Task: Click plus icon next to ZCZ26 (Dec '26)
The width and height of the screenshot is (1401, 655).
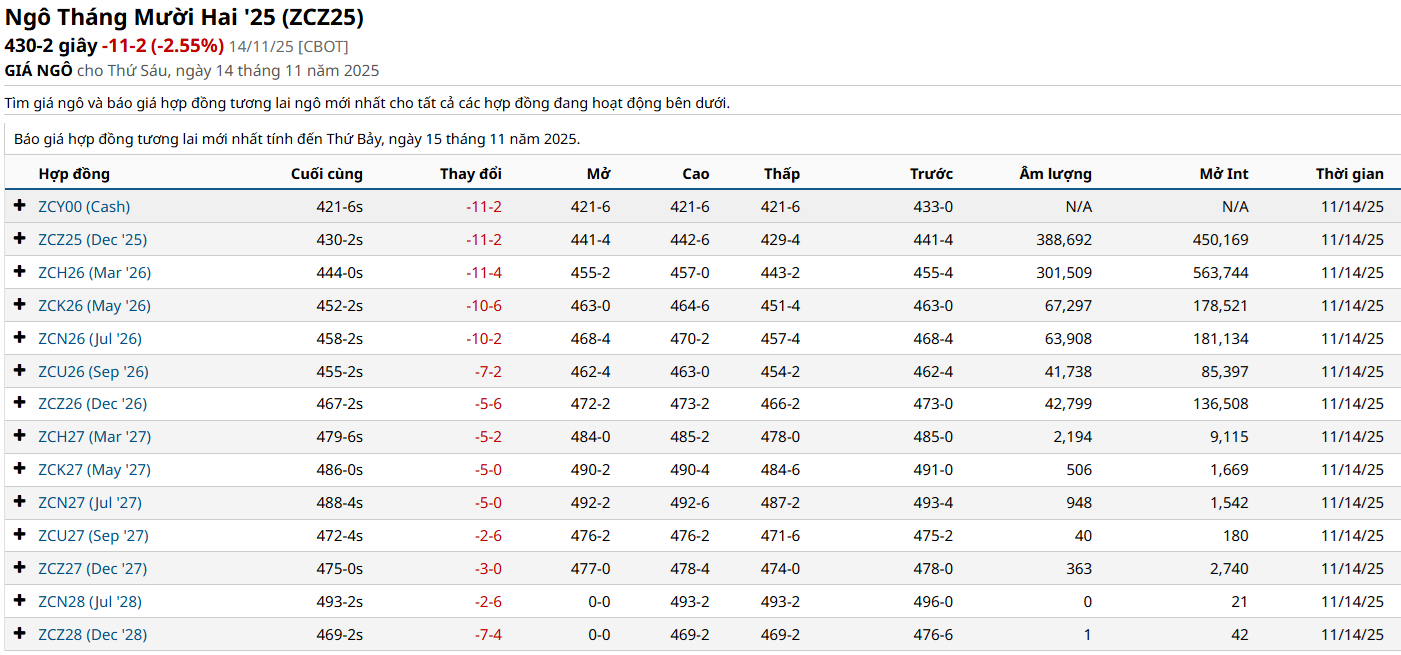Action: pyautogui.click(x=19, y=403)
